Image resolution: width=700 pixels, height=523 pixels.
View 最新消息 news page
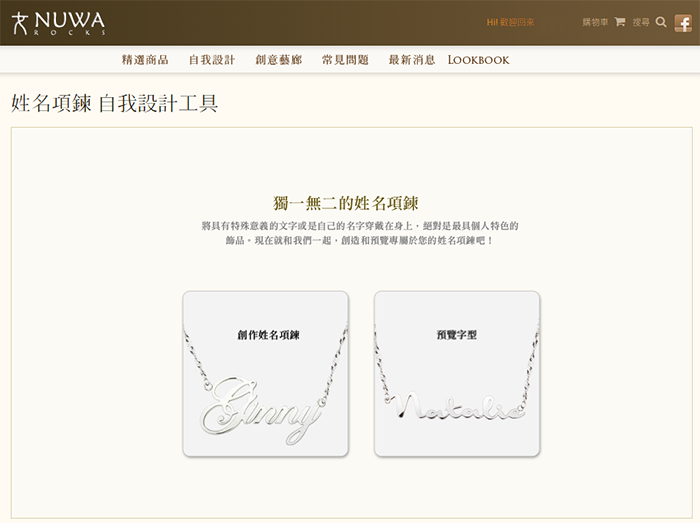(x=412, y=60)
